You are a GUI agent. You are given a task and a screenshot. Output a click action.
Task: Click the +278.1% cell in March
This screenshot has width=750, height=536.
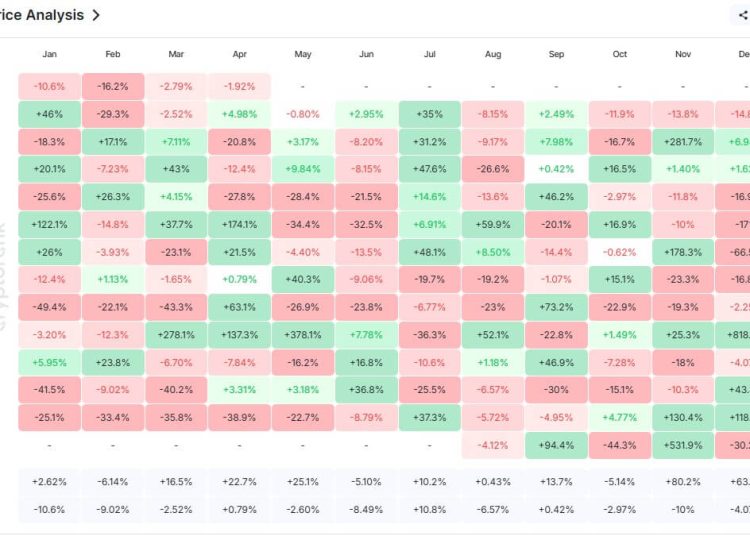[176, 334]
